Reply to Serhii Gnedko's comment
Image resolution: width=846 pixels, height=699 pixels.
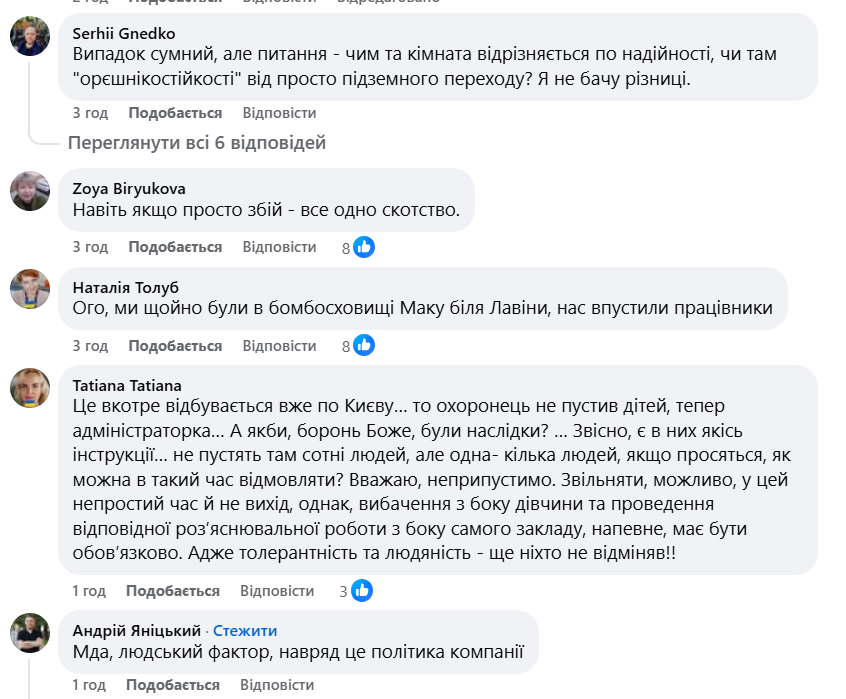pyautogui.click(x=279, y=113)
